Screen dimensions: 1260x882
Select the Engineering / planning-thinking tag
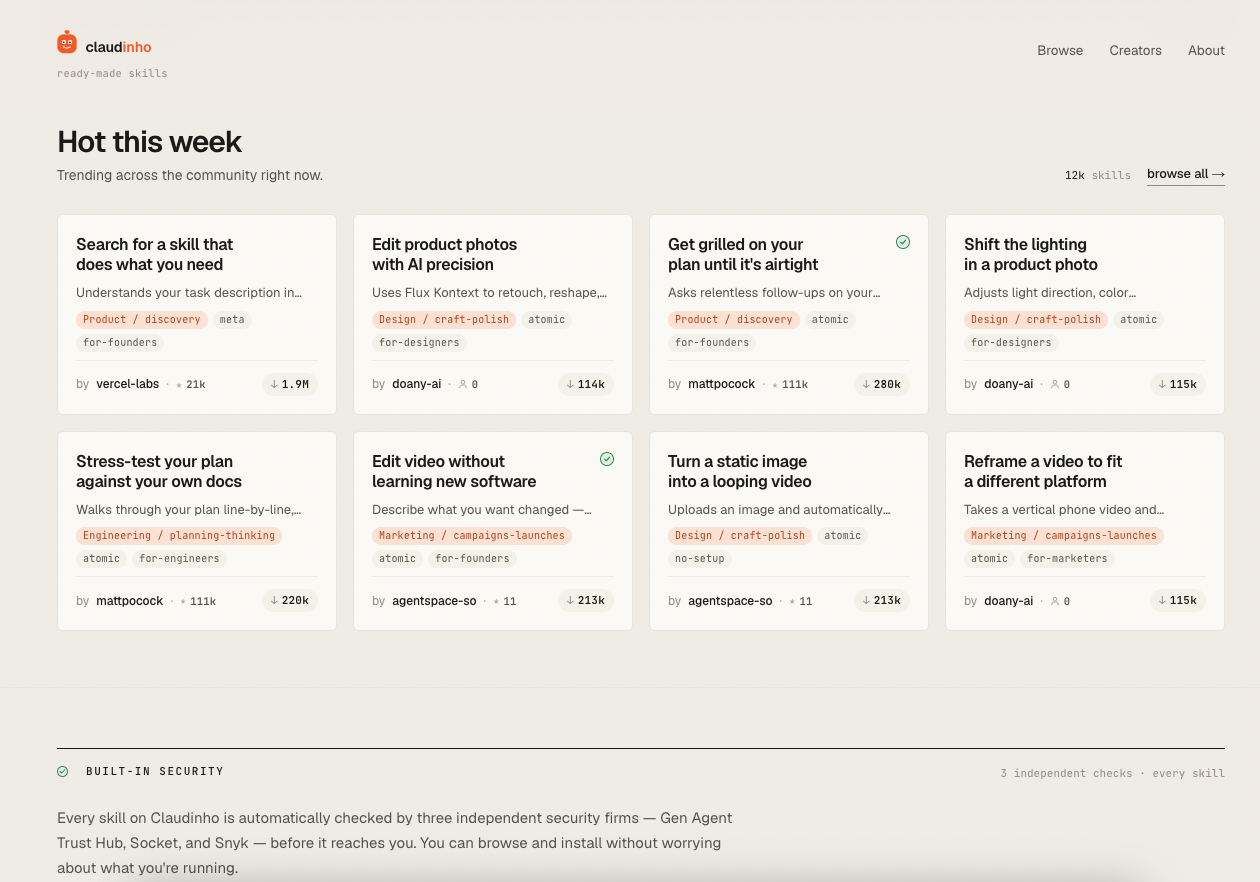point(179,536)
